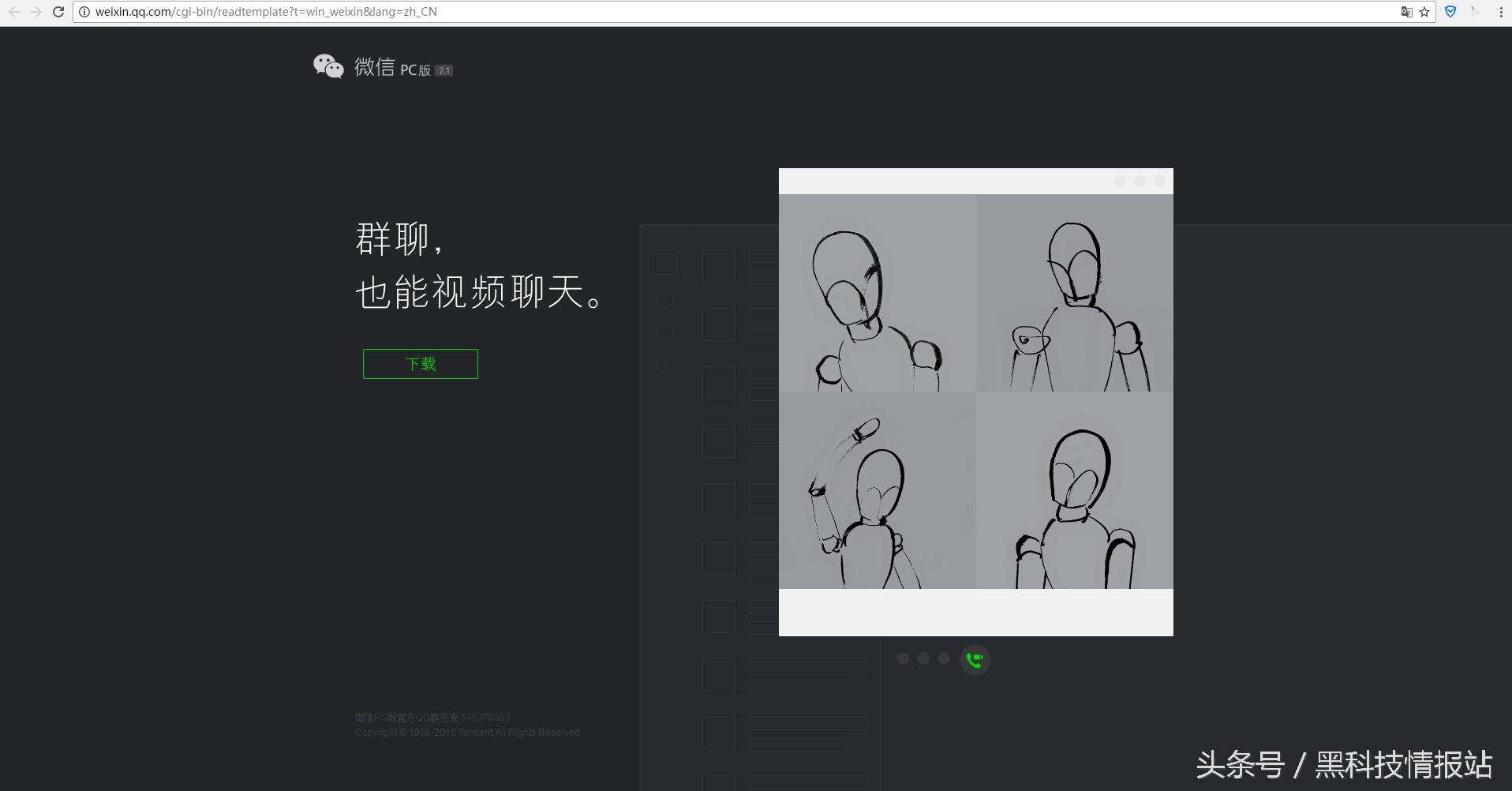Click the blue shield extension icon
The width and height of the screenshot is (1512, 791).
click(1450, 12)
